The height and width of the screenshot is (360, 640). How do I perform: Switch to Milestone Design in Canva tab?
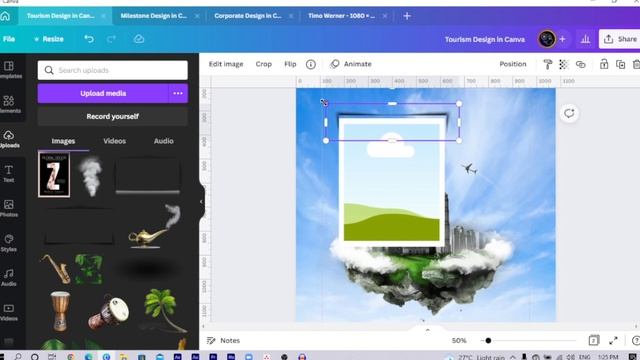tap(153, 16)
